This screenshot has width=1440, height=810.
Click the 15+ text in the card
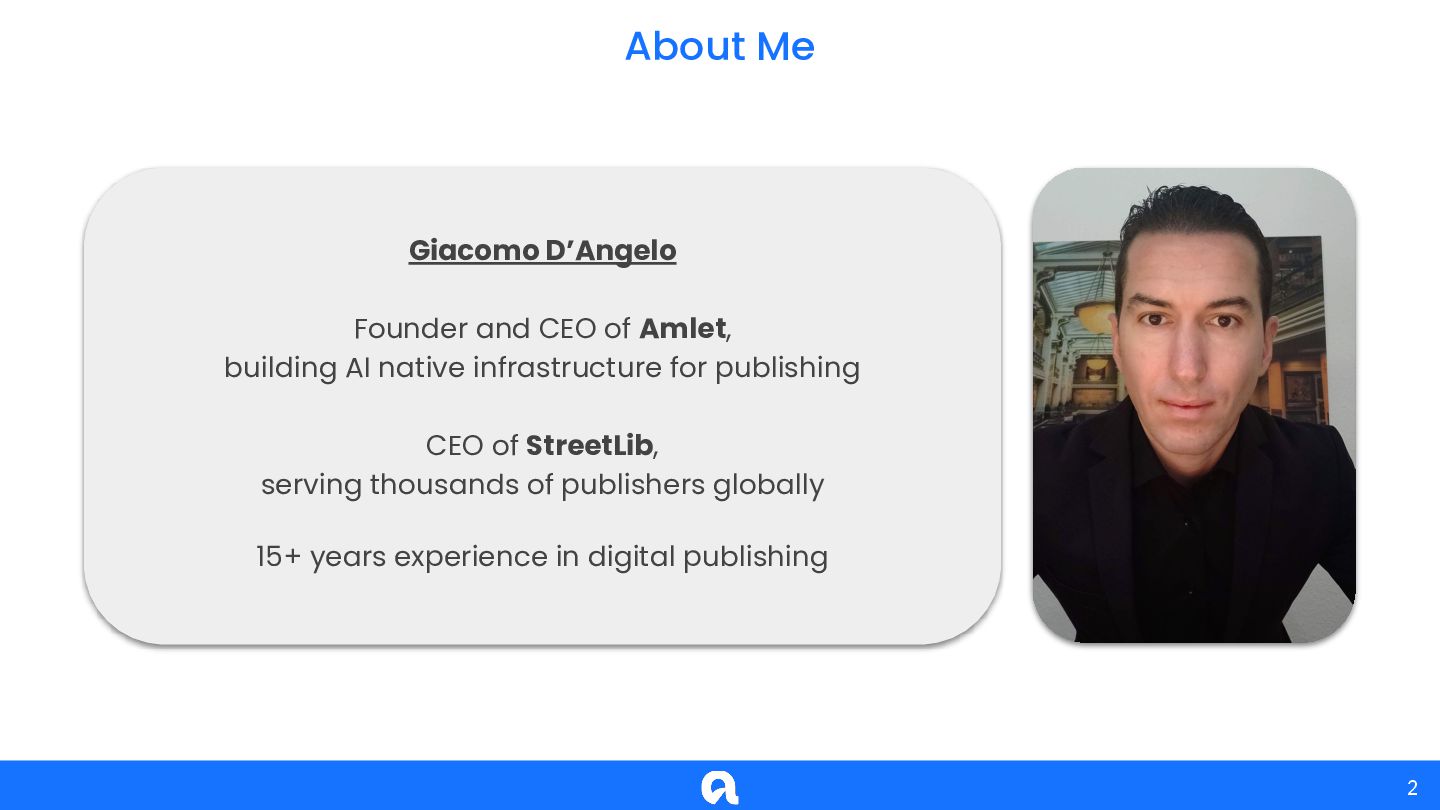point(278,557)
